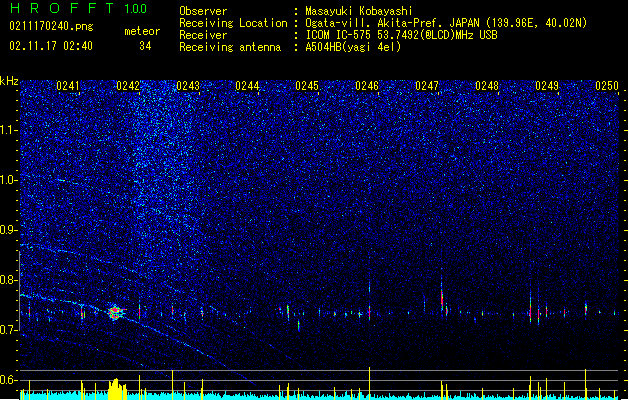Click the 0.9 kHz axis label
Screen dimensions: 629x400
(9, 230)
